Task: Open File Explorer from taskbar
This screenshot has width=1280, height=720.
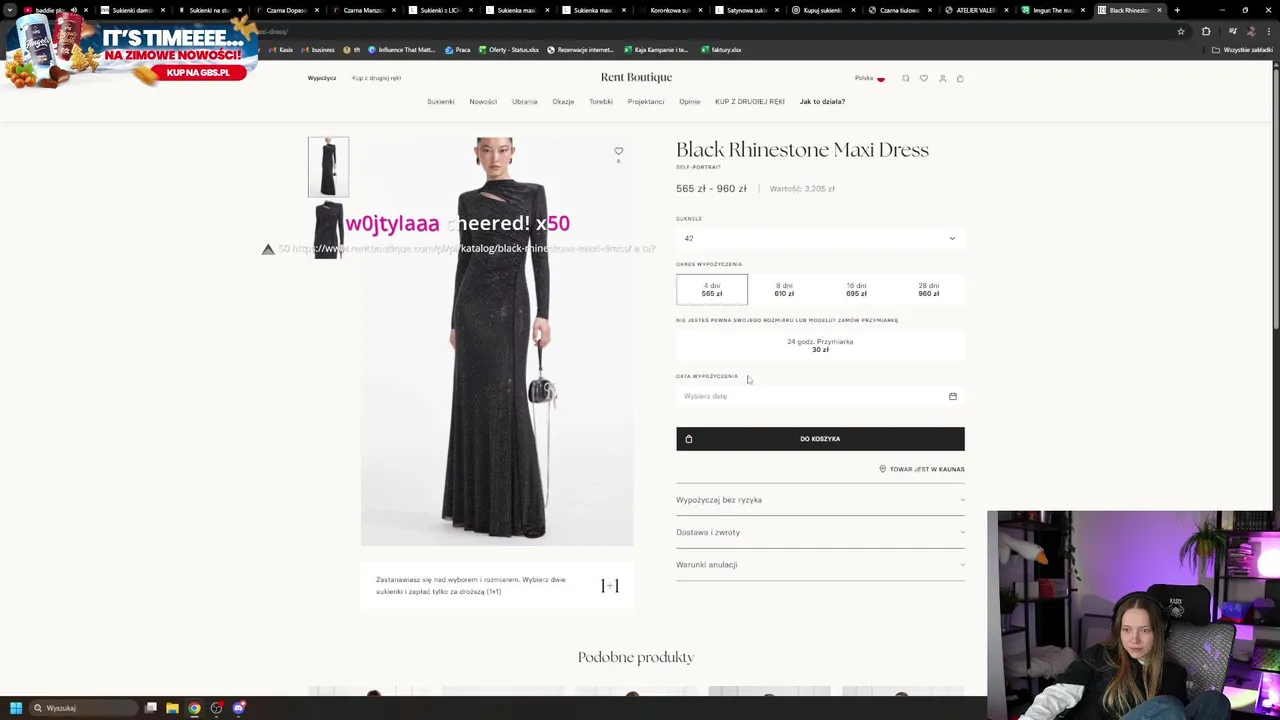Action: click(x=172, y=708)
